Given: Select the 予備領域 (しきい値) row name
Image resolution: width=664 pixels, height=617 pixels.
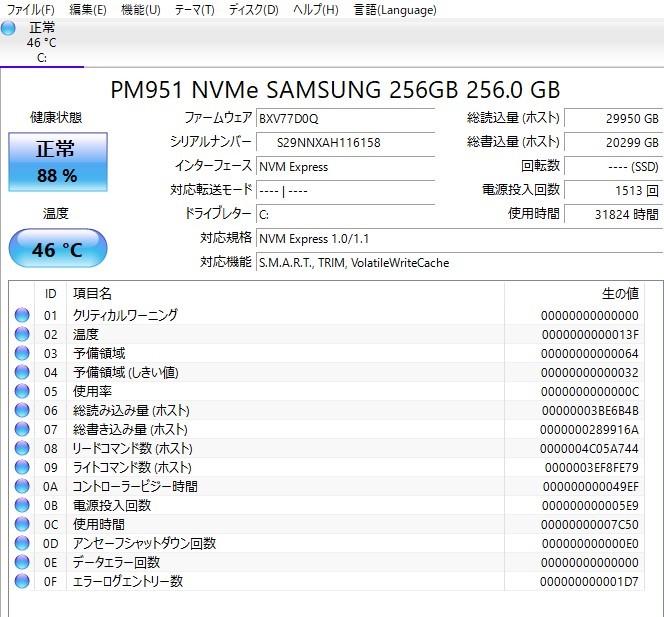Looking at the screenshot, I should 126,372.
